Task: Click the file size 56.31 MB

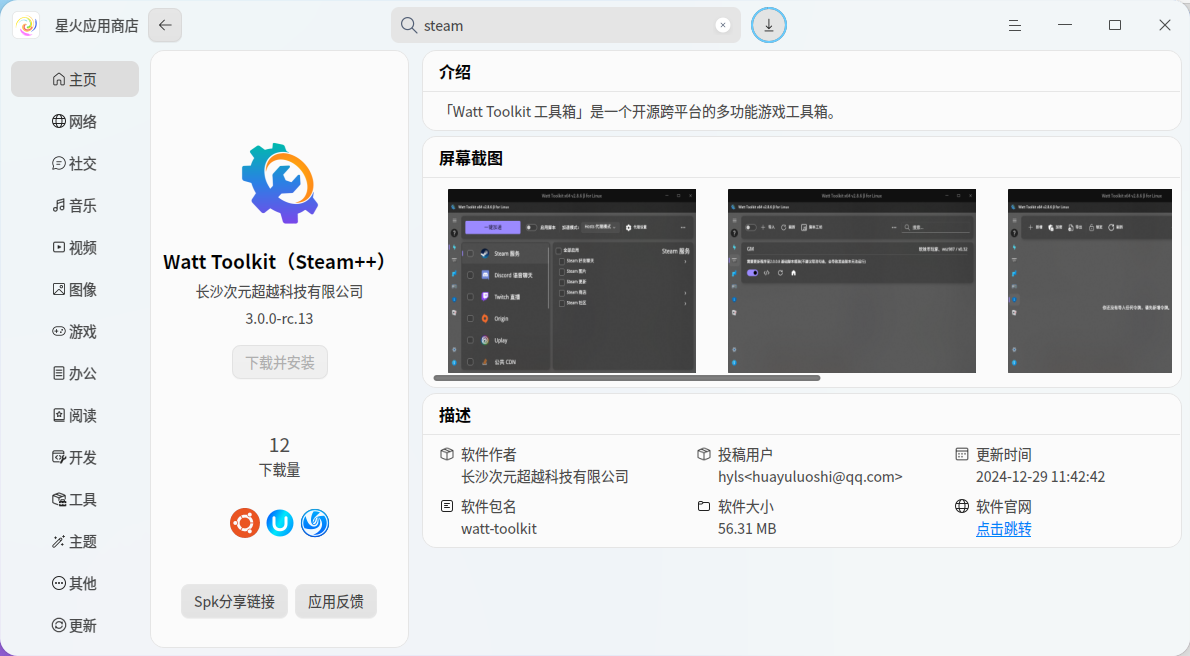Action: click(747, 528)
